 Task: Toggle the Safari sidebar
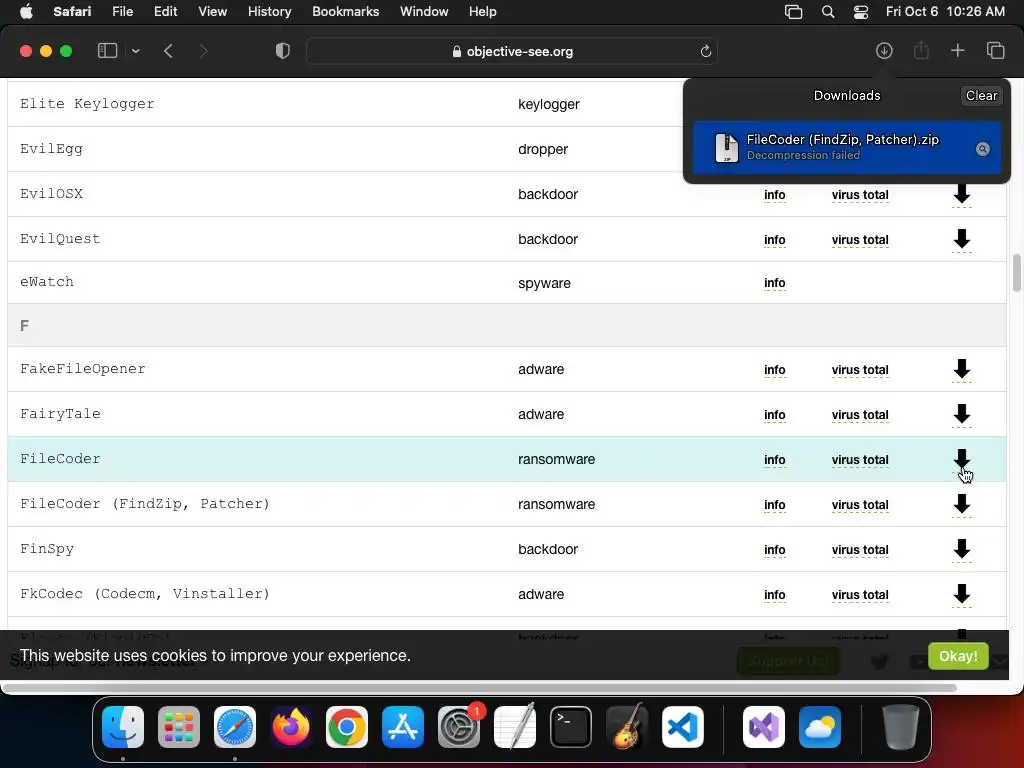coord(107,51)
